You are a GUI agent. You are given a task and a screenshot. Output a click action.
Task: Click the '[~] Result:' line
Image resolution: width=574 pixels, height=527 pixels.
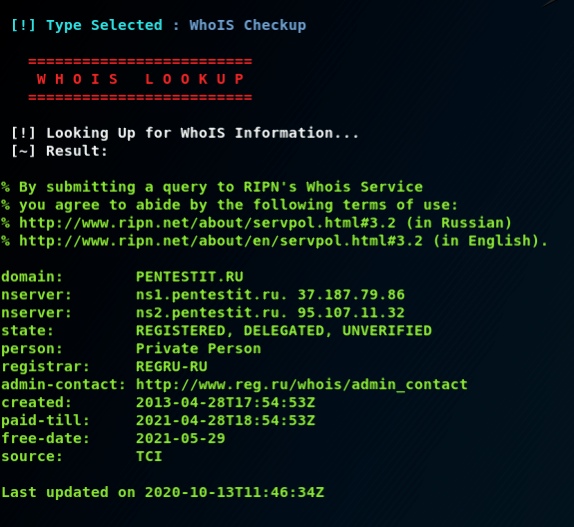tap(59, 151)
